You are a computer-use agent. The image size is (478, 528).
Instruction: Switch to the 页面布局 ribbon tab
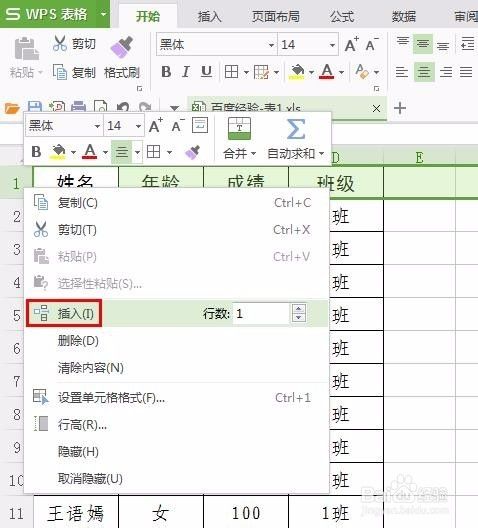276,16
